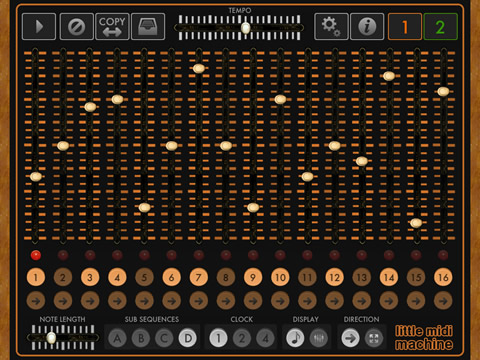This screenshot has height=360, width=480.
Task: Start playback with the play button
Action: point(39,27)
